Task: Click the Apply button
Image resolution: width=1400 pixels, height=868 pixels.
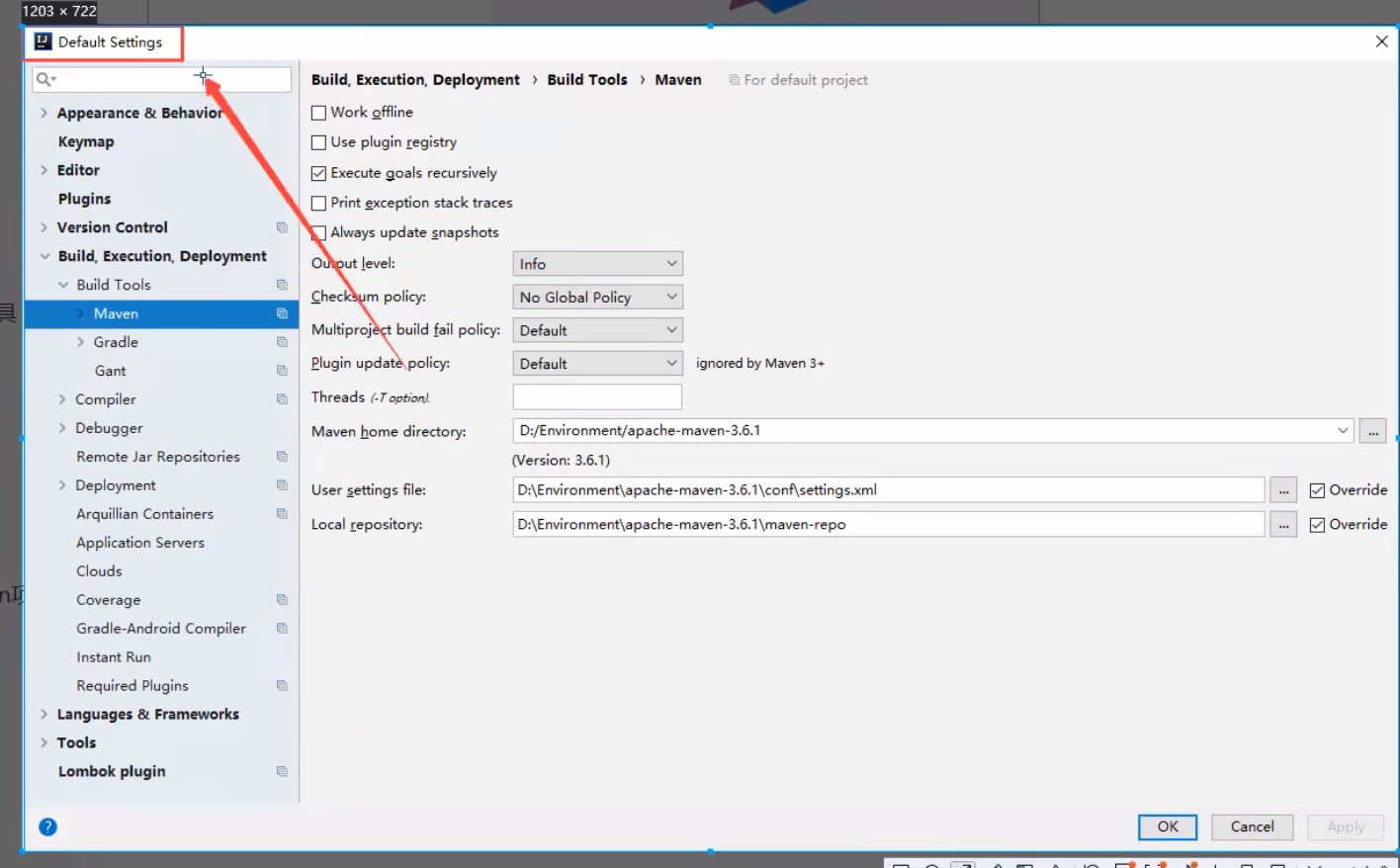Action: [x=1346, y=827]
